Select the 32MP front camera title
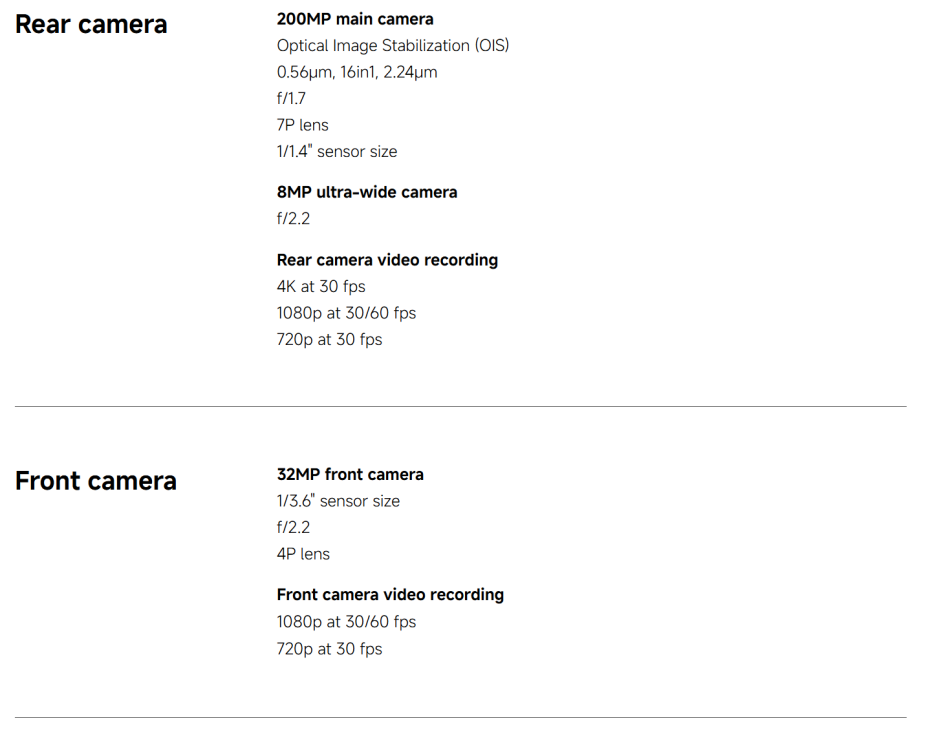This screenshot has width=950, height=739. 350,475
